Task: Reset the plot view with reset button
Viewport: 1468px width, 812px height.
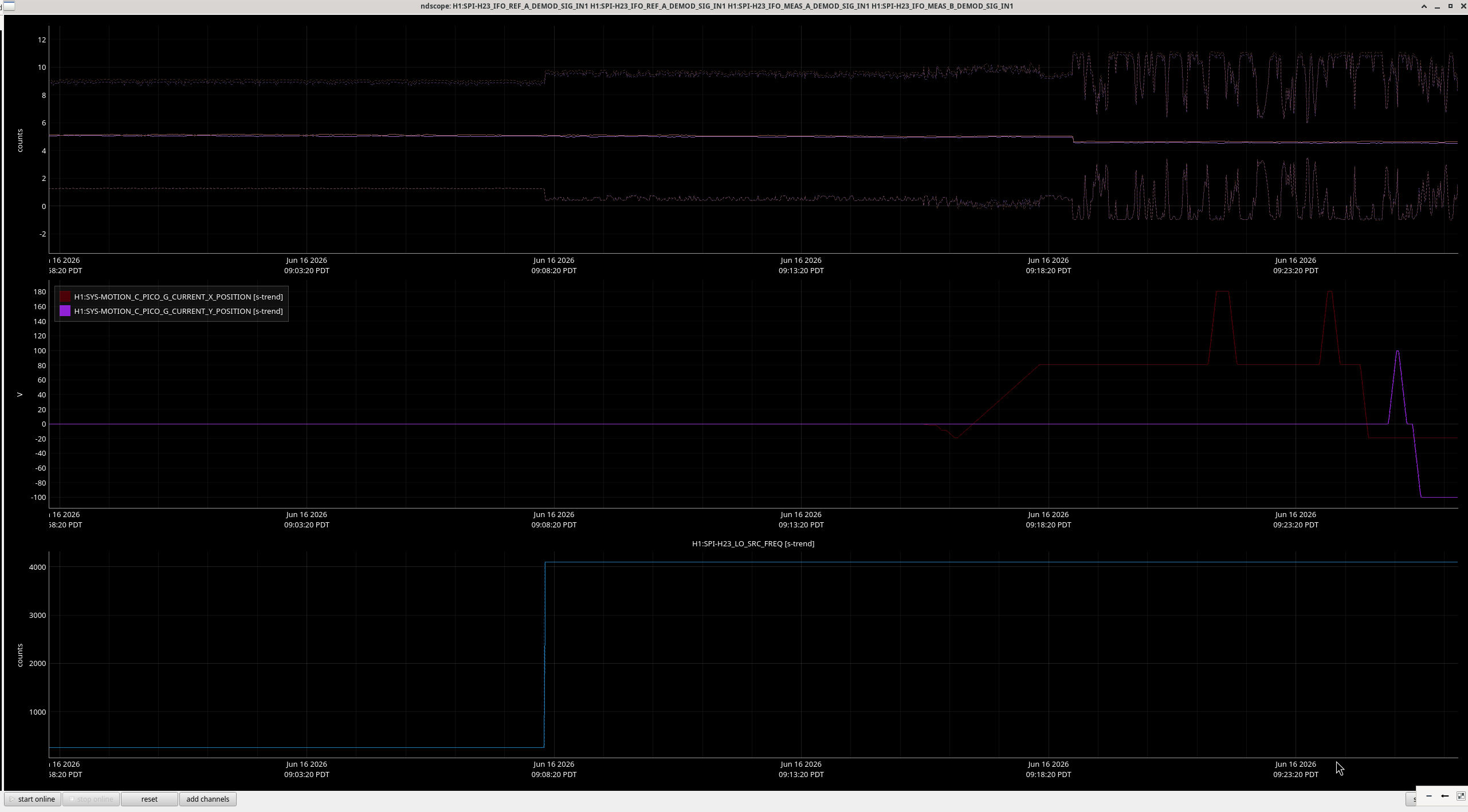Action: click(149, 799)
